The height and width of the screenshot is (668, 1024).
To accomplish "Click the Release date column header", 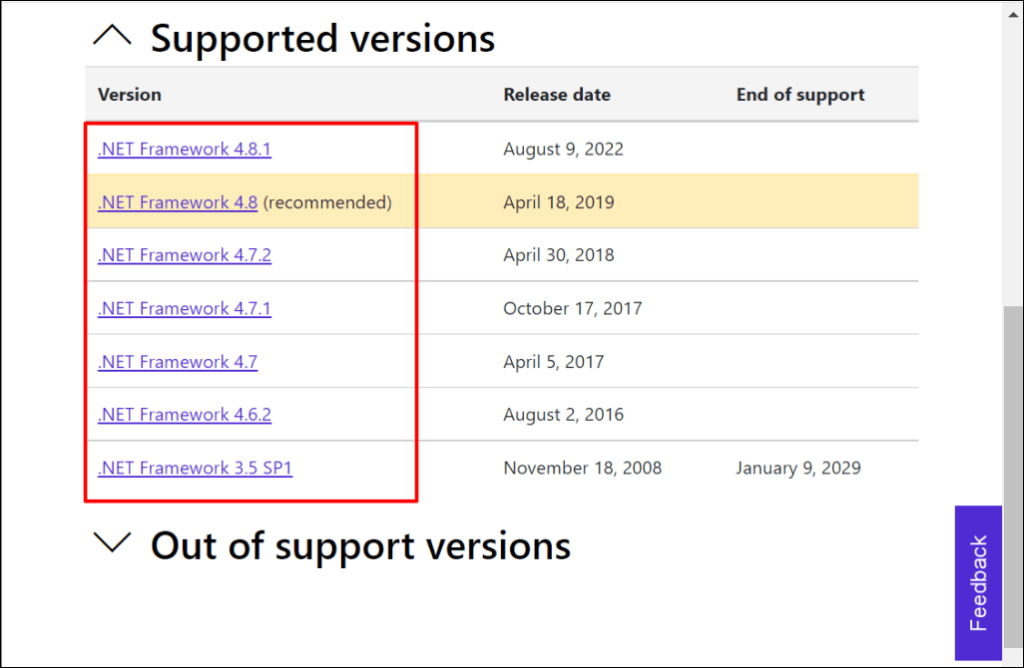I will [x=557, y=95].
